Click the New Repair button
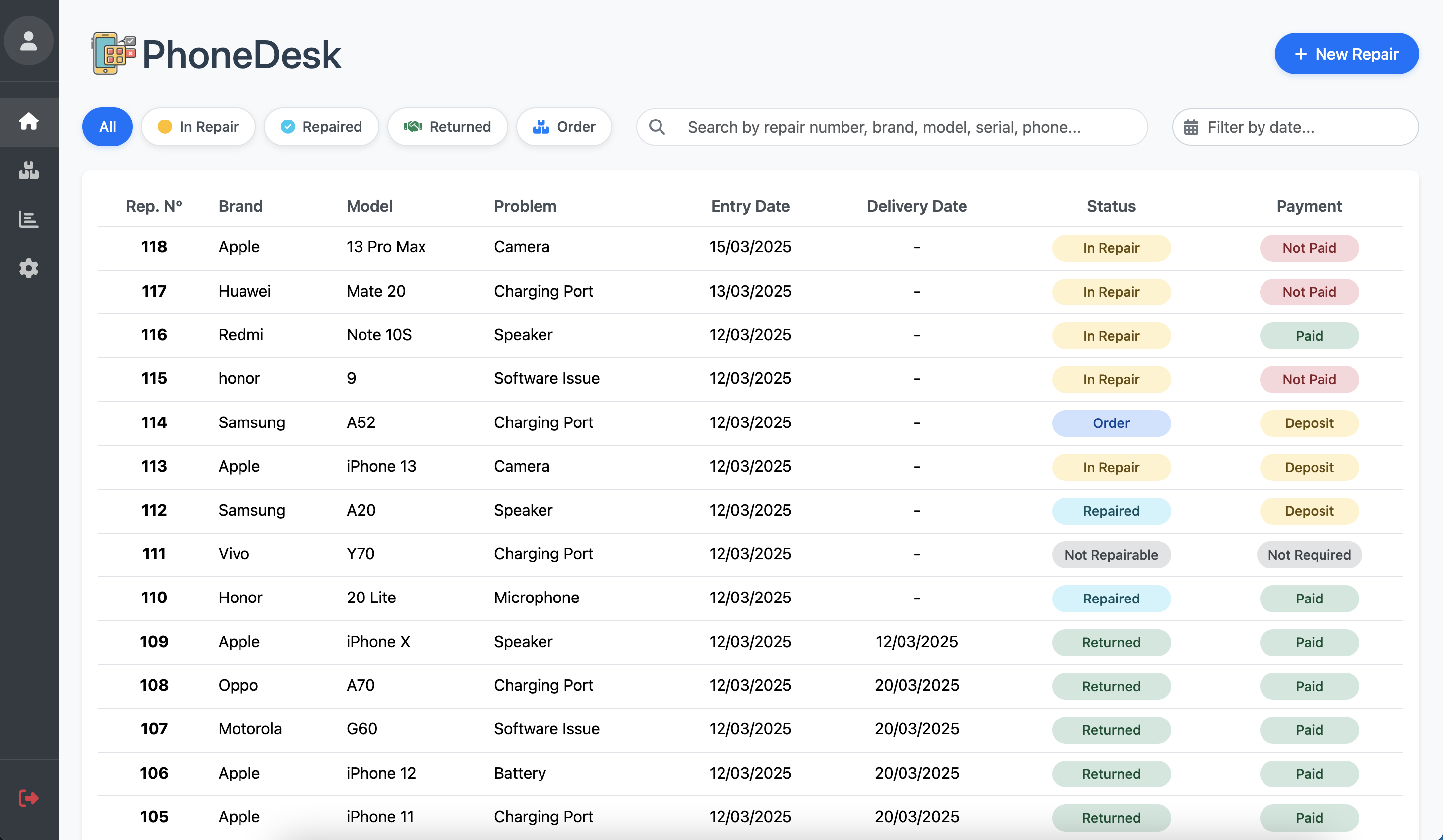The width and height of the screenshot is (1443, 840). (x=1346, y=53)
